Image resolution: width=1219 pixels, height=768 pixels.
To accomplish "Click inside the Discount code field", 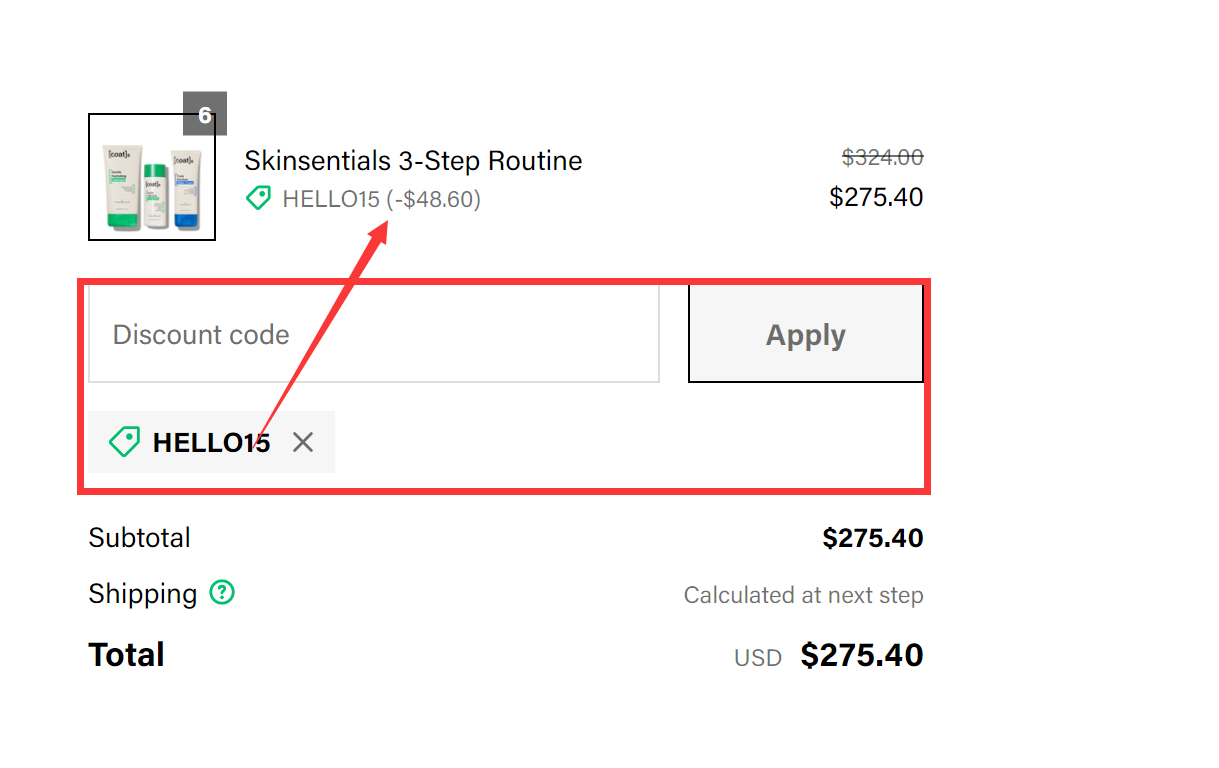I will click(x=373, y=334).
